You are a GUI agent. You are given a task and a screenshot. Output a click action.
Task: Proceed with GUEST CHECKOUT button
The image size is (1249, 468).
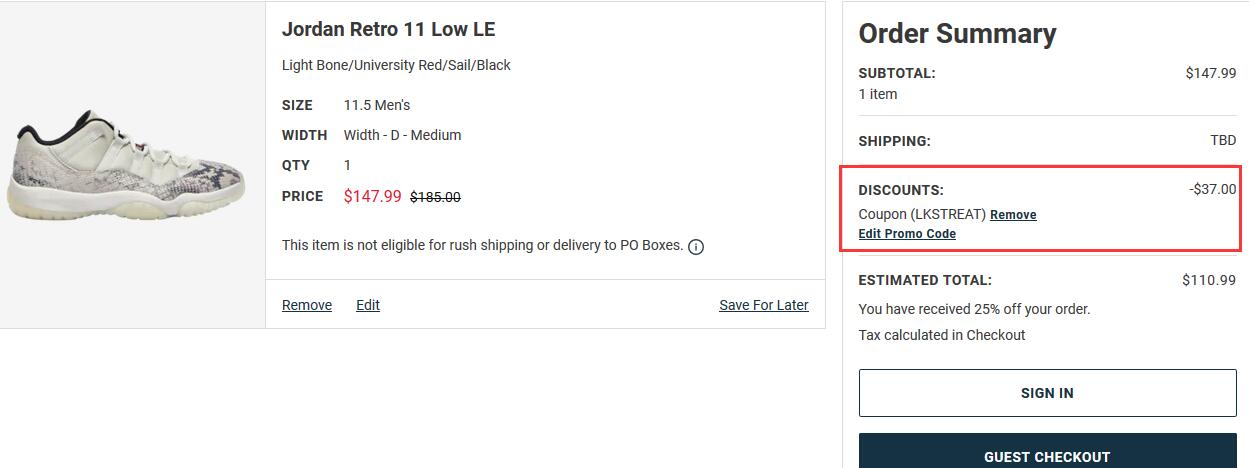coord(1047,451)
